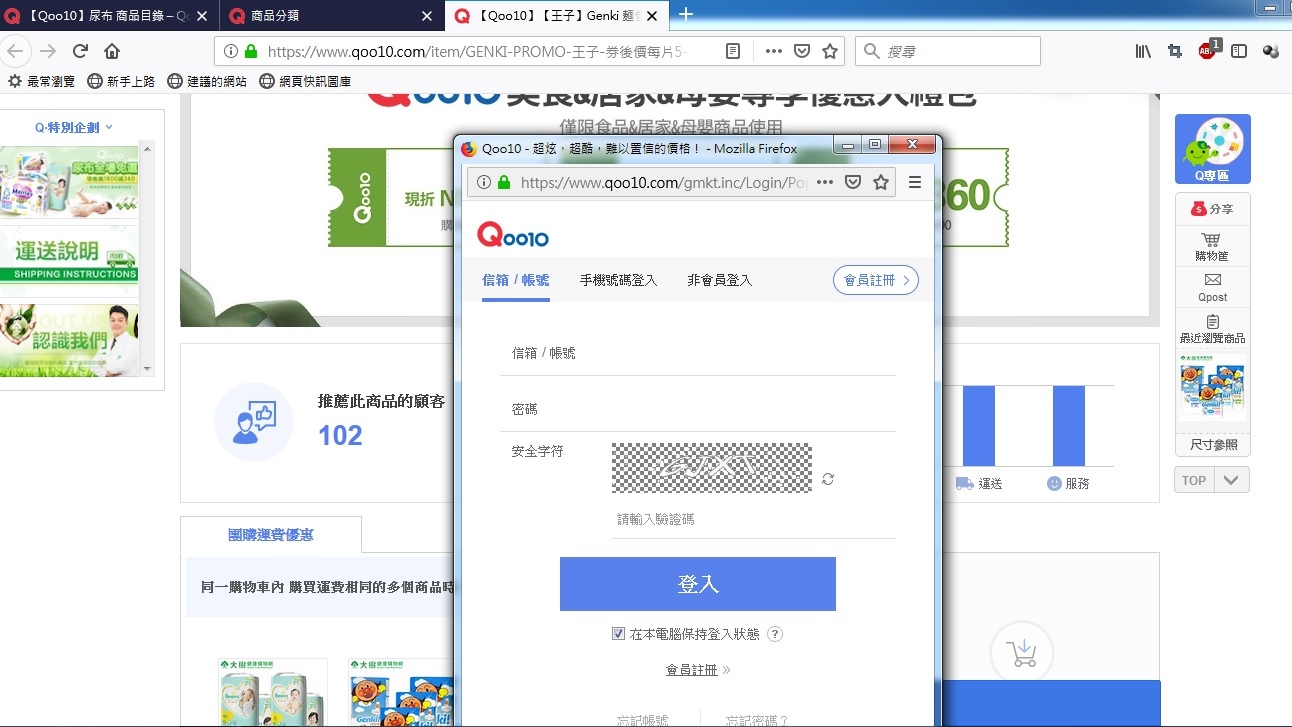Image resolution: width=1292 pixels, height=727 pixels.
Task: Expand the down arrow beside the TOP button
Action: (x=1230, y=480)
